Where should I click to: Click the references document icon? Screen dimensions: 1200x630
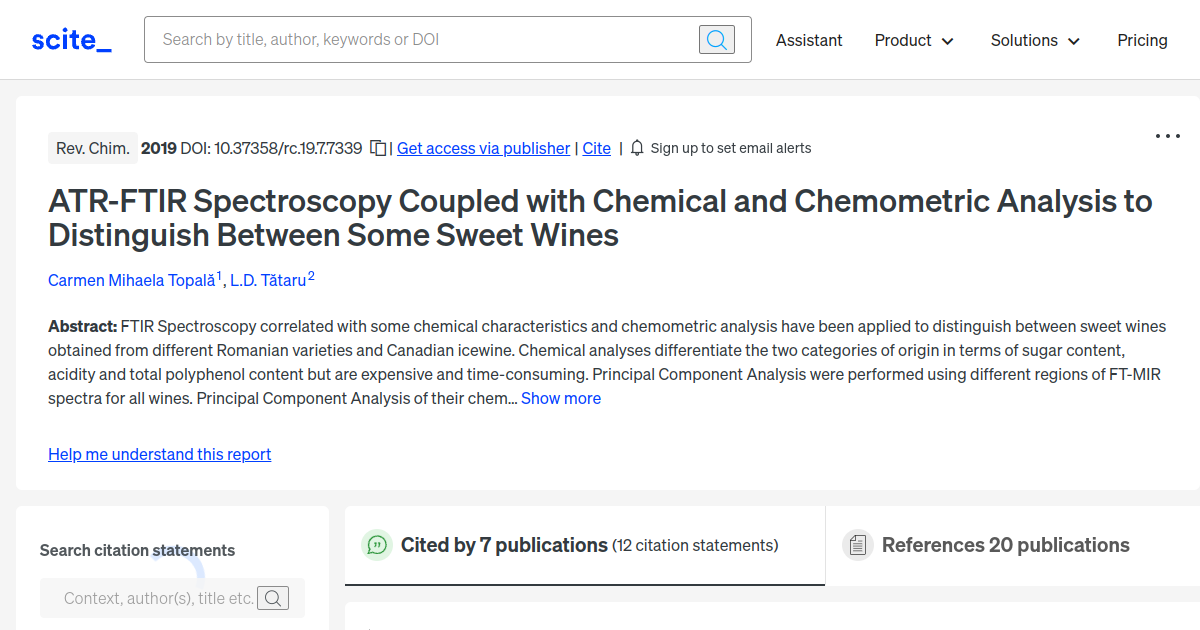857,545
